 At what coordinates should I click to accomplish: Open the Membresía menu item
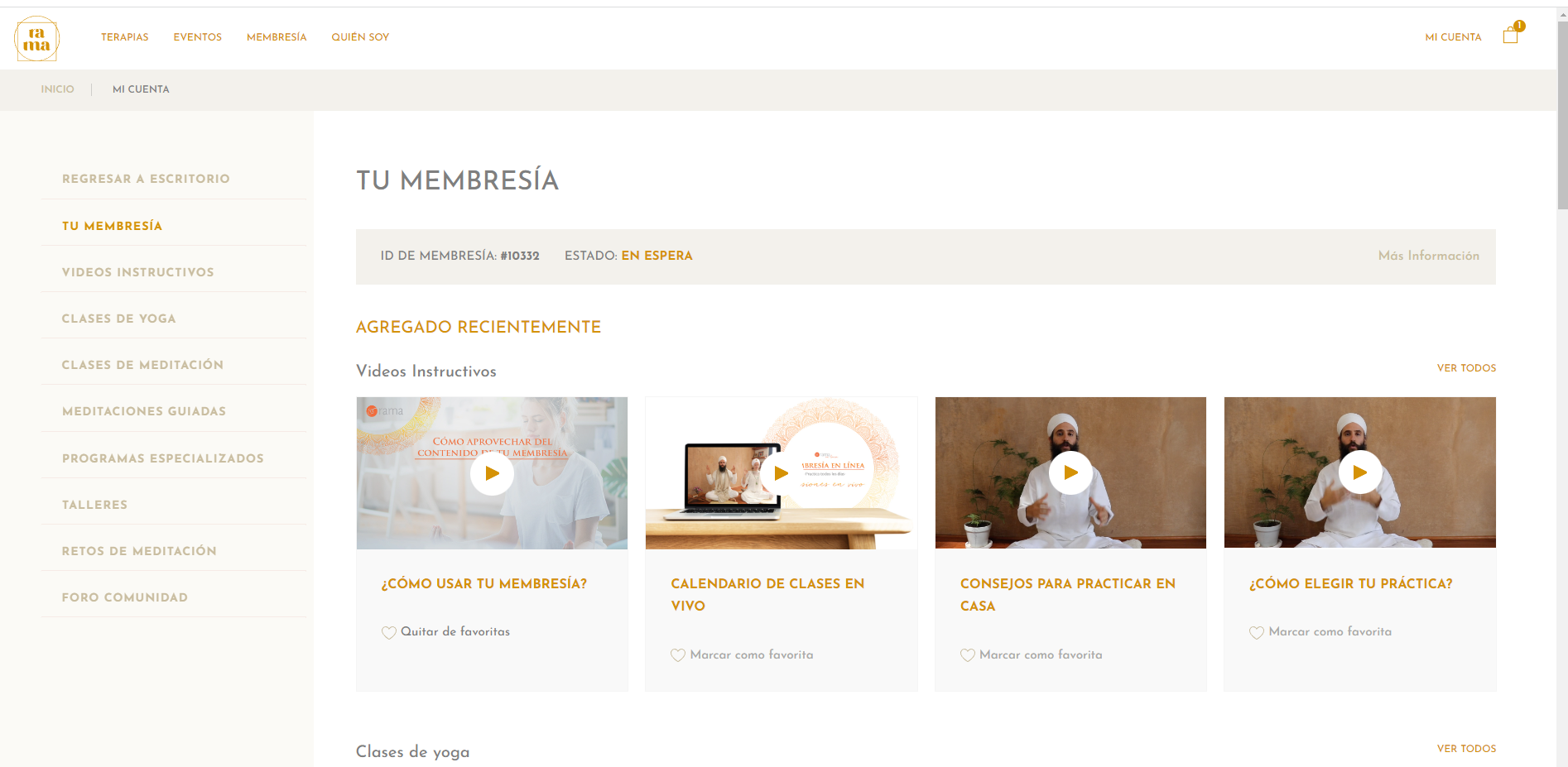(x=277, y=37)
